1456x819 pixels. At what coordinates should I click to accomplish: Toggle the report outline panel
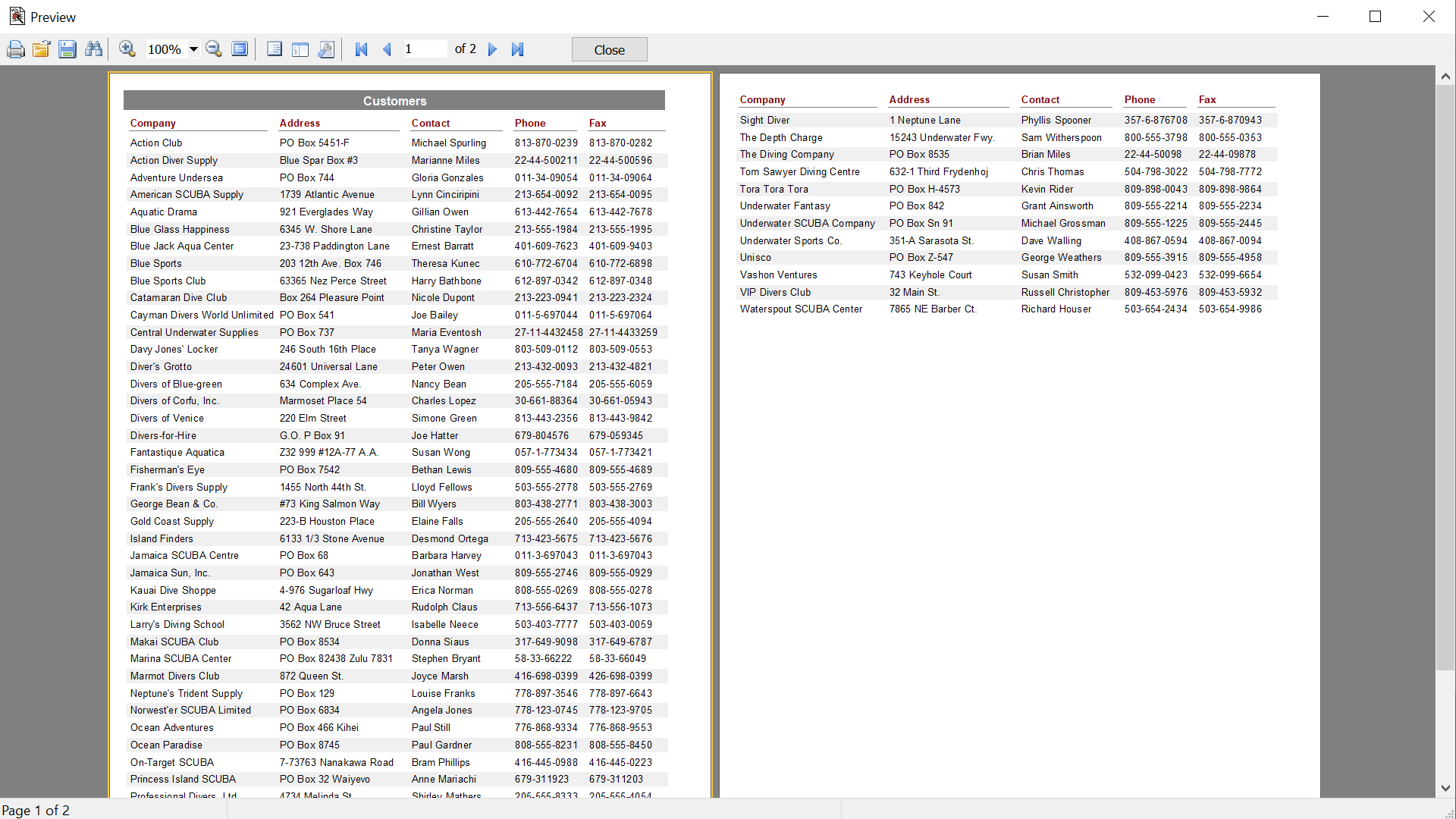[x=275, y=49]
